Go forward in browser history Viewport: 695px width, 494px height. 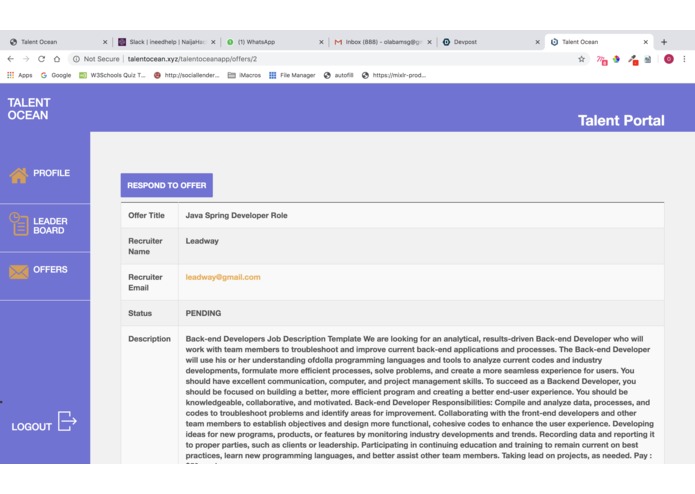click(x=26, y=59)
